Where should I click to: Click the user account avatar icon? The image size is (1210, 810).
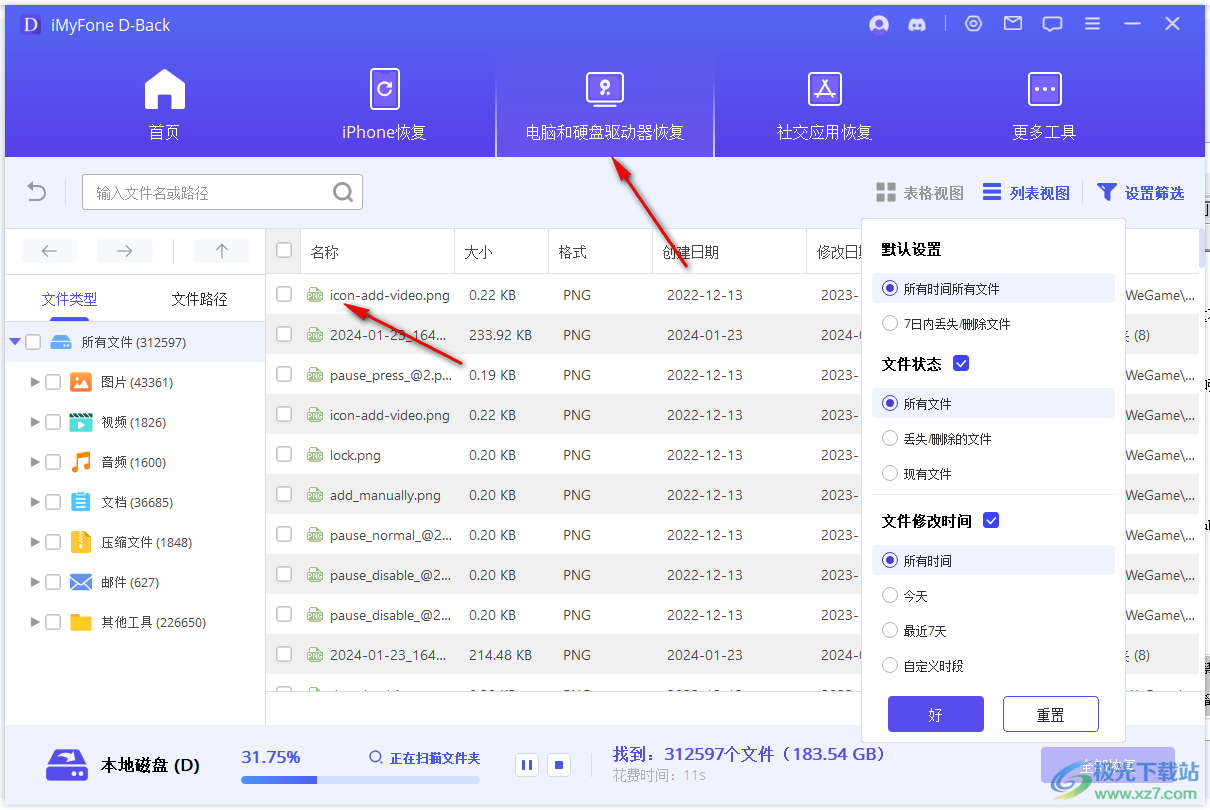[x=879, y=25]
